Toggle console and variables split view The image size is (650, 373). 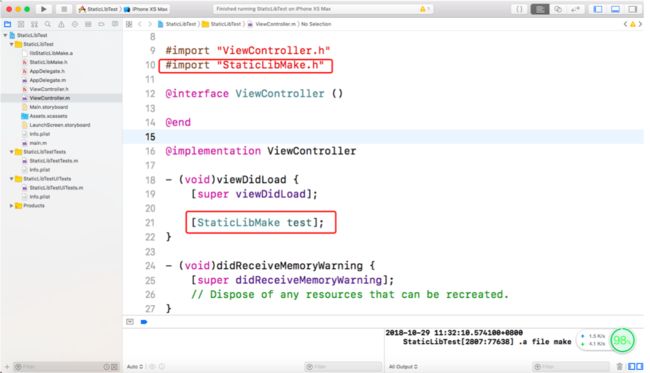tap(635, 366)
